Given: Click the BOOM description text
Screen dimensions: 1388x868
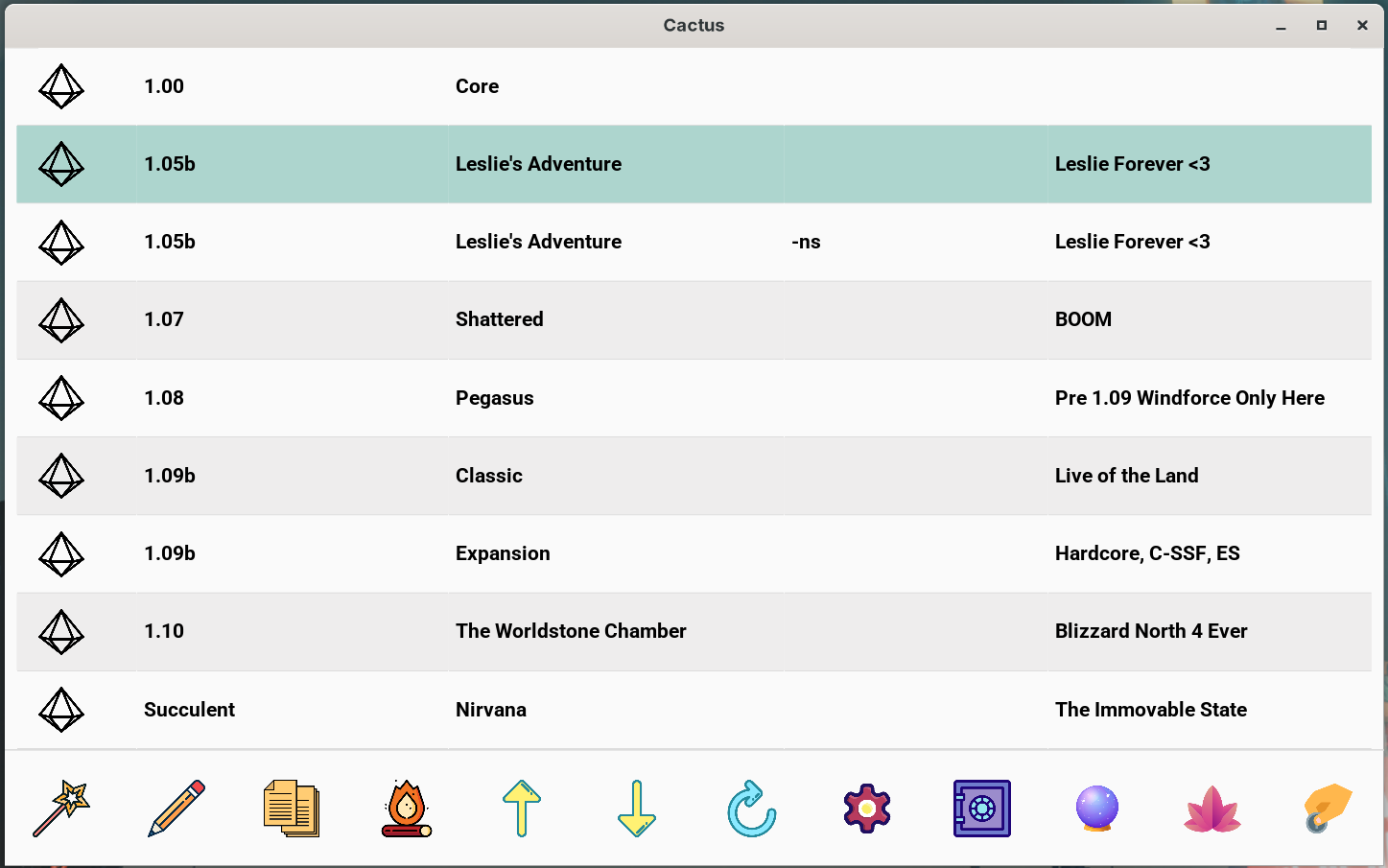Looking at the screenshot, I should click(x=1083, y=319).
